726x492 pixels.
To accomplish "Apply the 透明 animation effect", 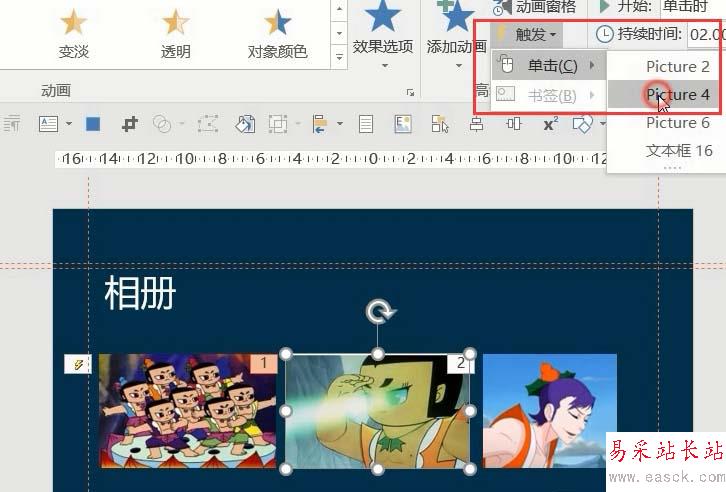I will 175,35.
